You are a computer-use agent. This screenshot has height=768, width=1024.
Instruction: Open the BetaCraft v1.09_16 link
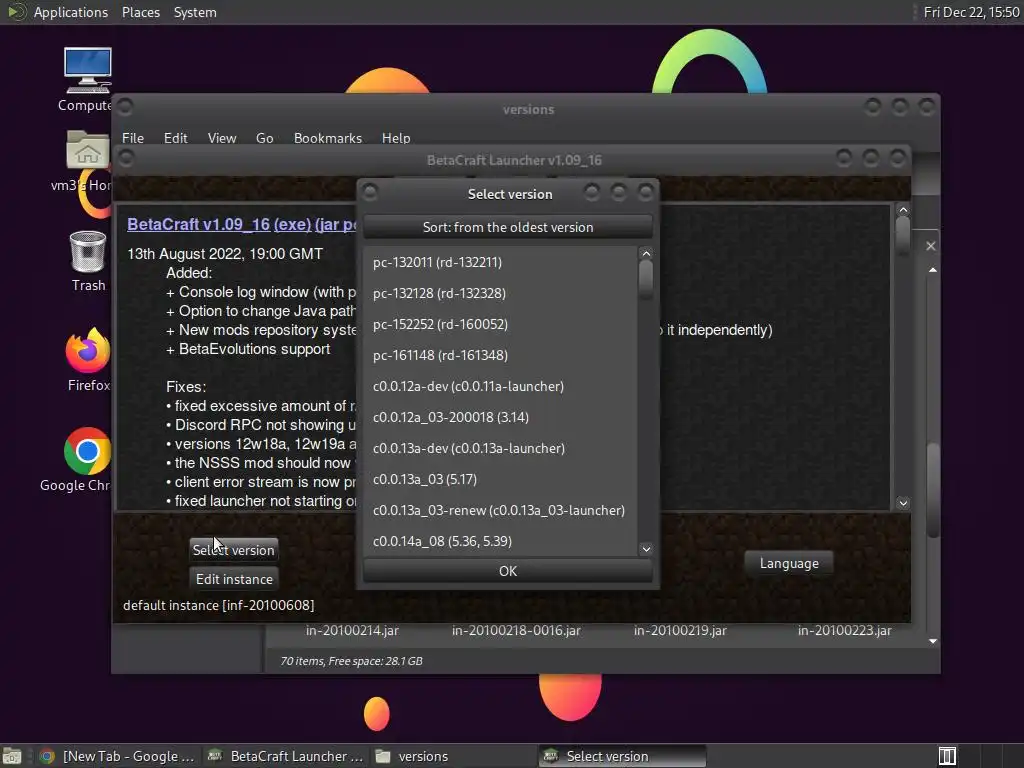pos(199,224)
